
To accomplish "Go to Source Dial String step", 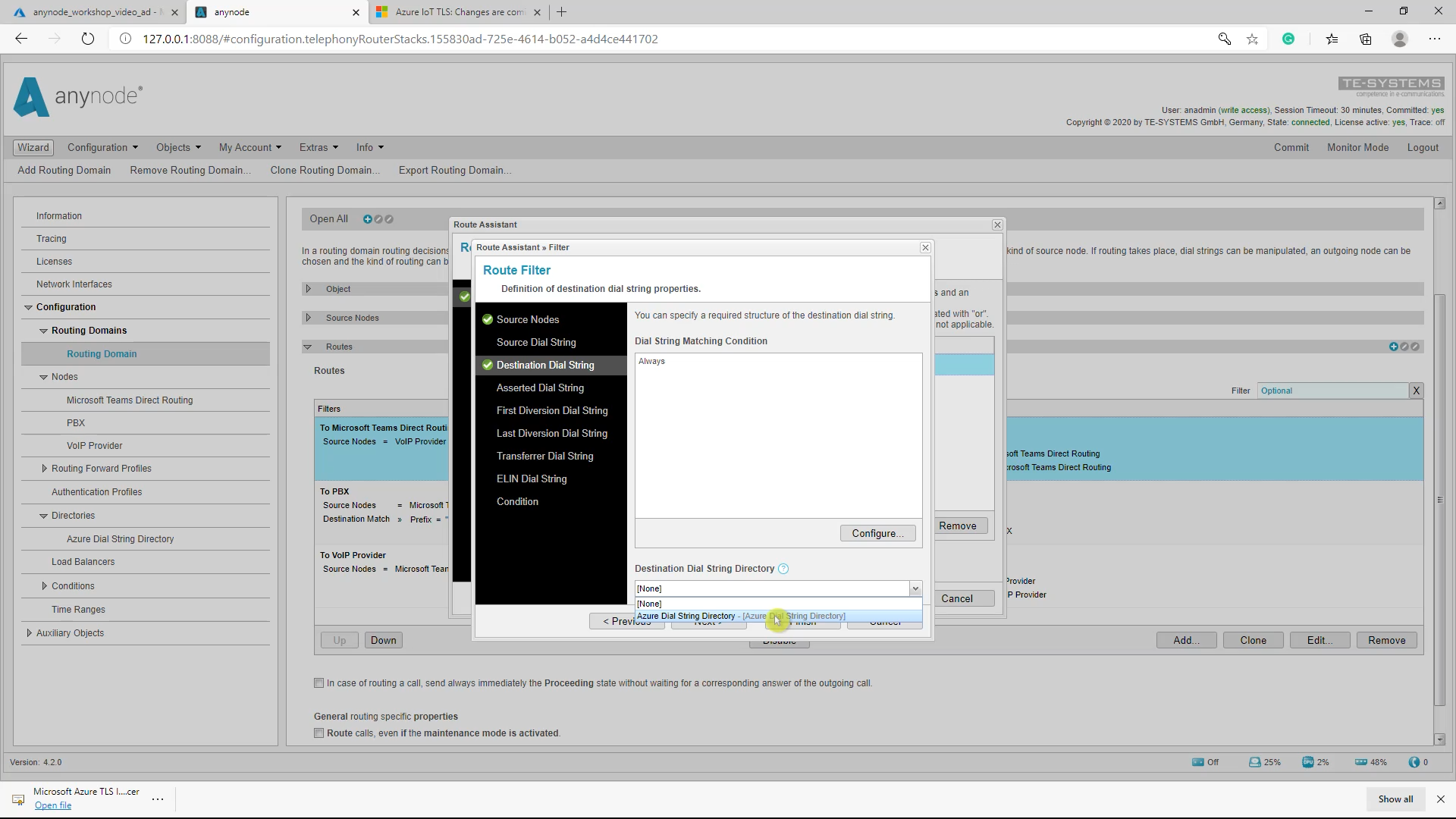I will 536,343.
